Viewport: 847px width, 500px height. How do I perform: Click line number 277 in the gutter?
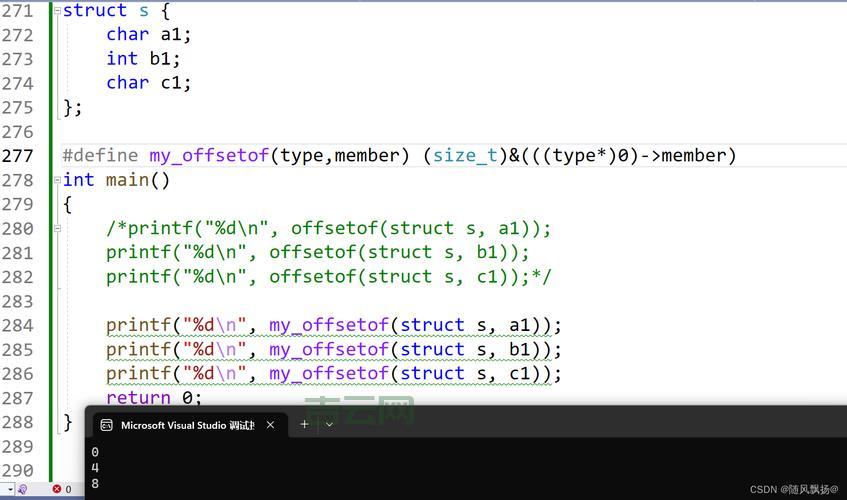click(x=18, y=156)
